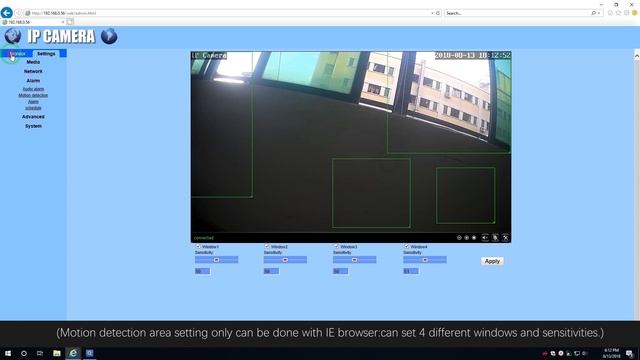Toggle the Window1 checkbox
This screenshot has height=360, width=640.
(x=198, y=247)
